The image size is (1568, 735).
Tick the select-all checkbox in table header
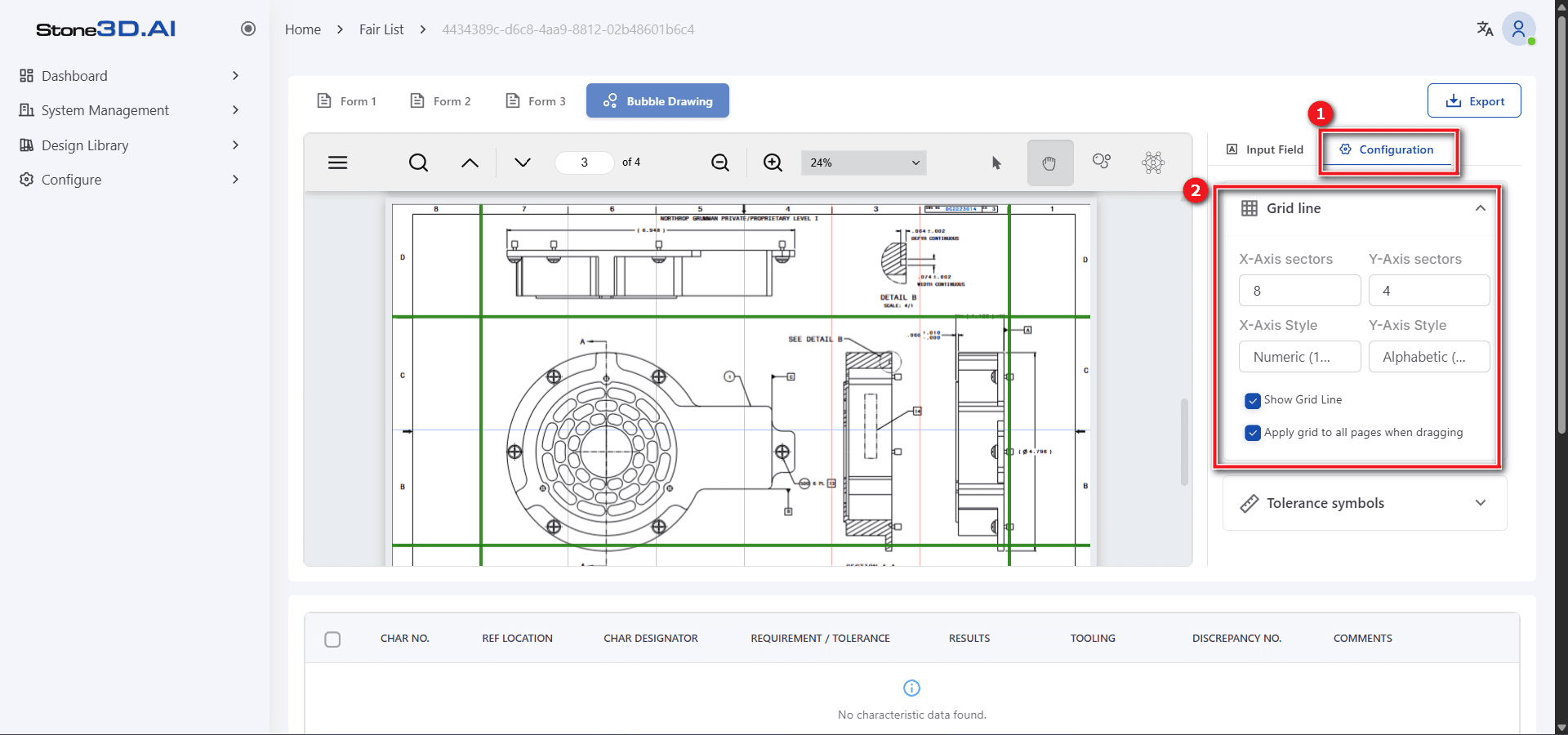[332, 639]
